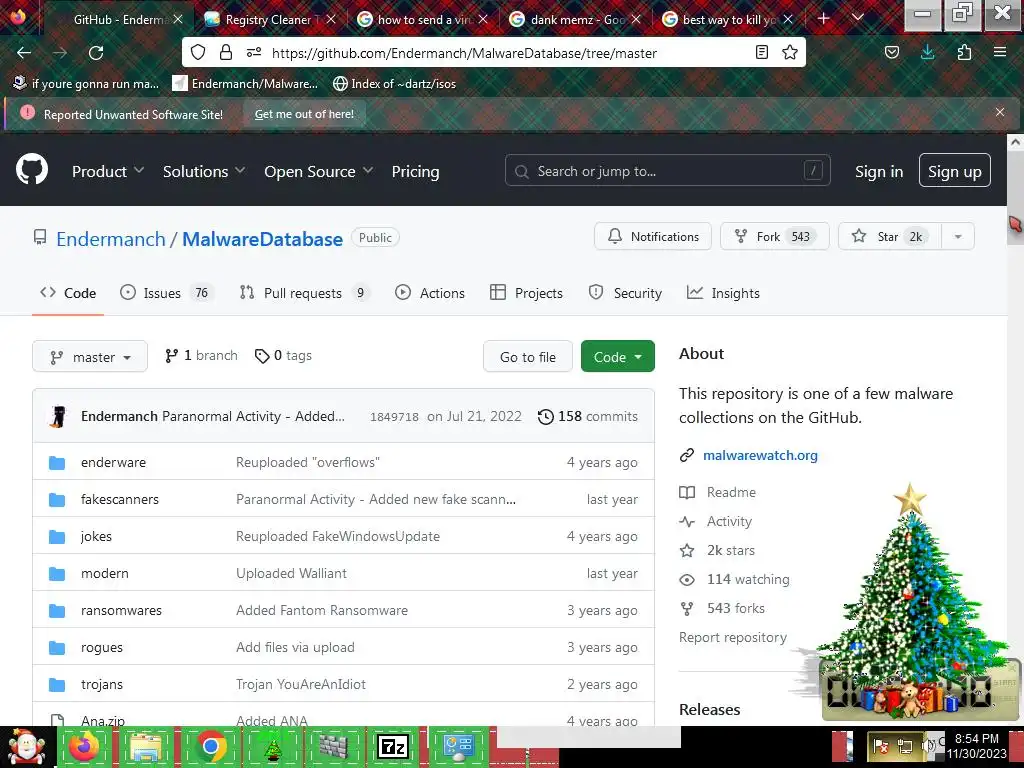Reload the page with the refresh icon

[x=96, y=53]
